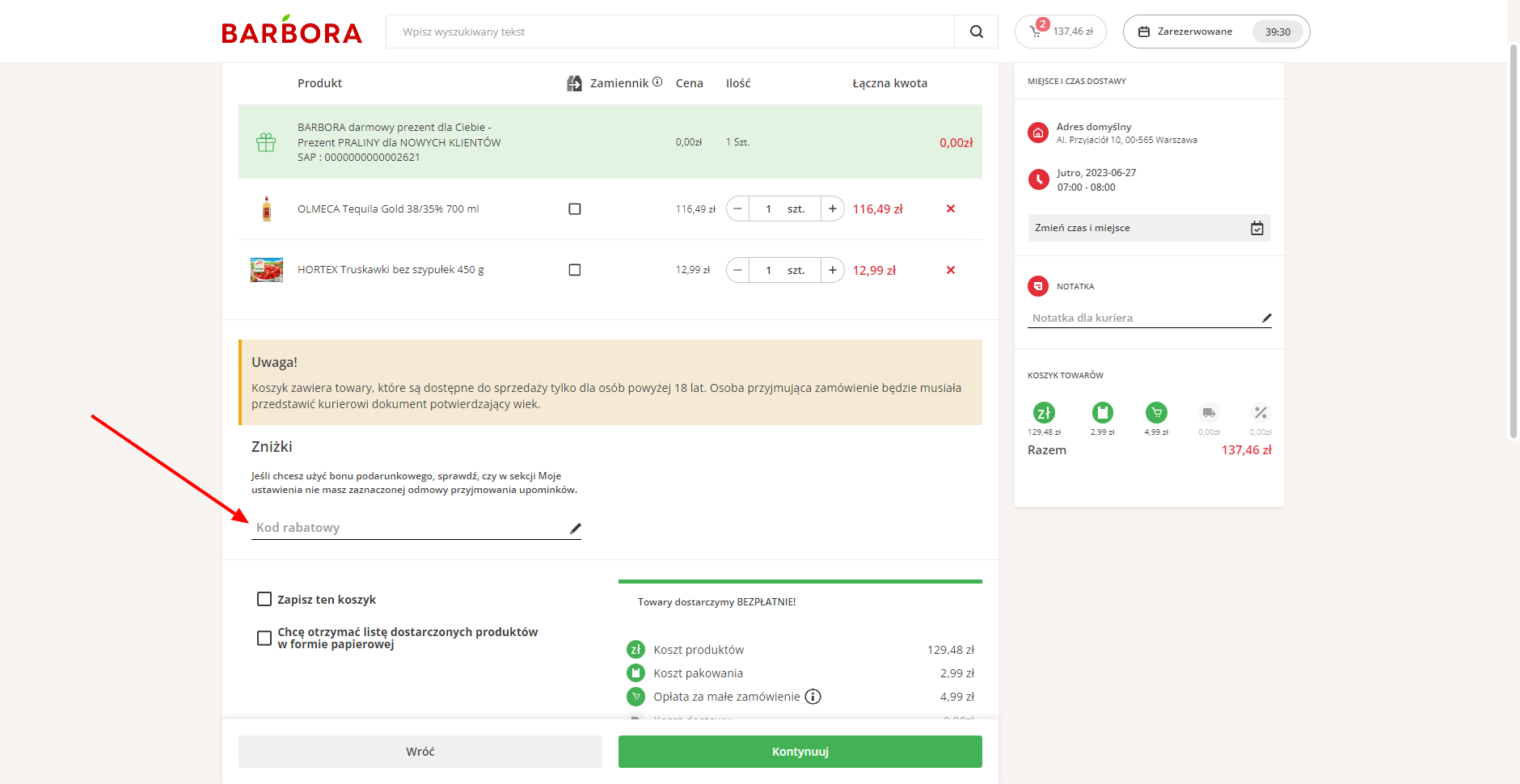Click sidebar zł icon showing 129,48 zł
The width and height of the screenshot is (1520, 784).
pos(1044,413)
